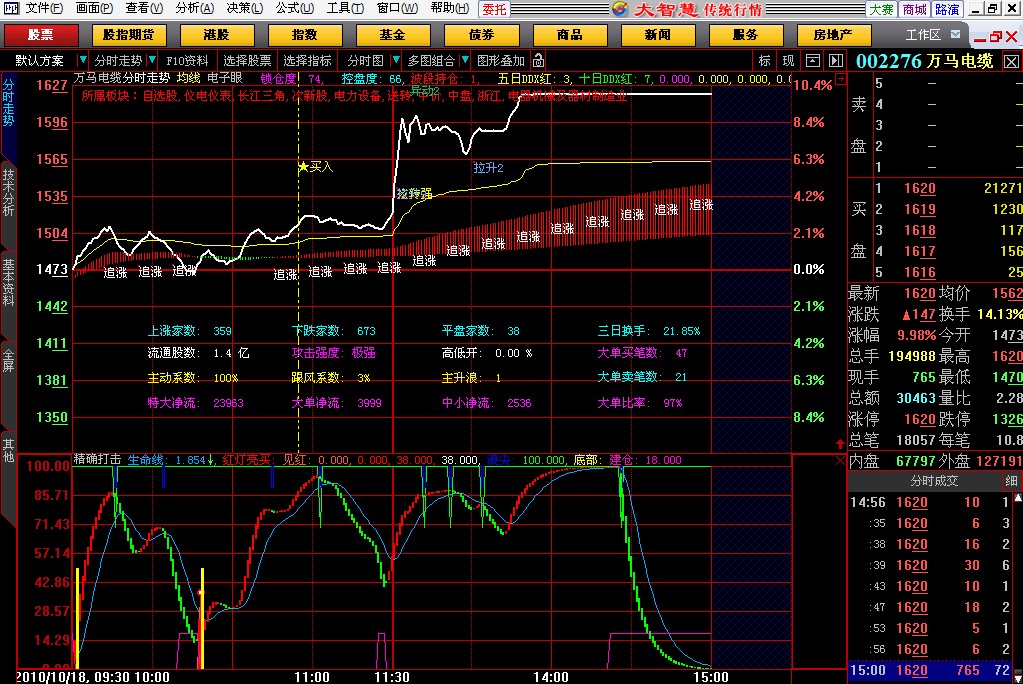Open the 分析(A) menu
The image size is (1023, 684).
coord(194,8)
